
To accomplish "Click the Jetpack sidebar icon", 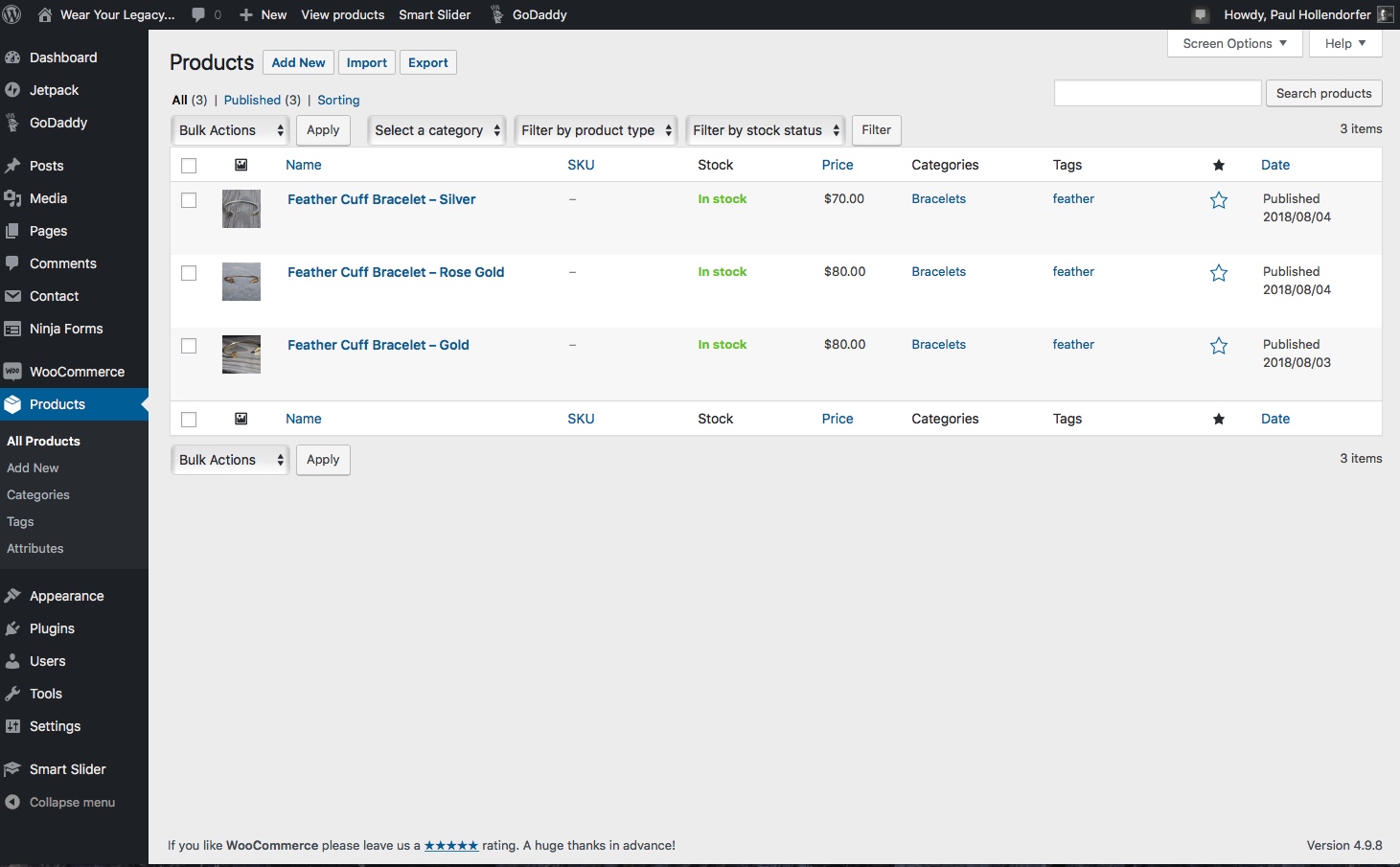I will click(12, 90).
